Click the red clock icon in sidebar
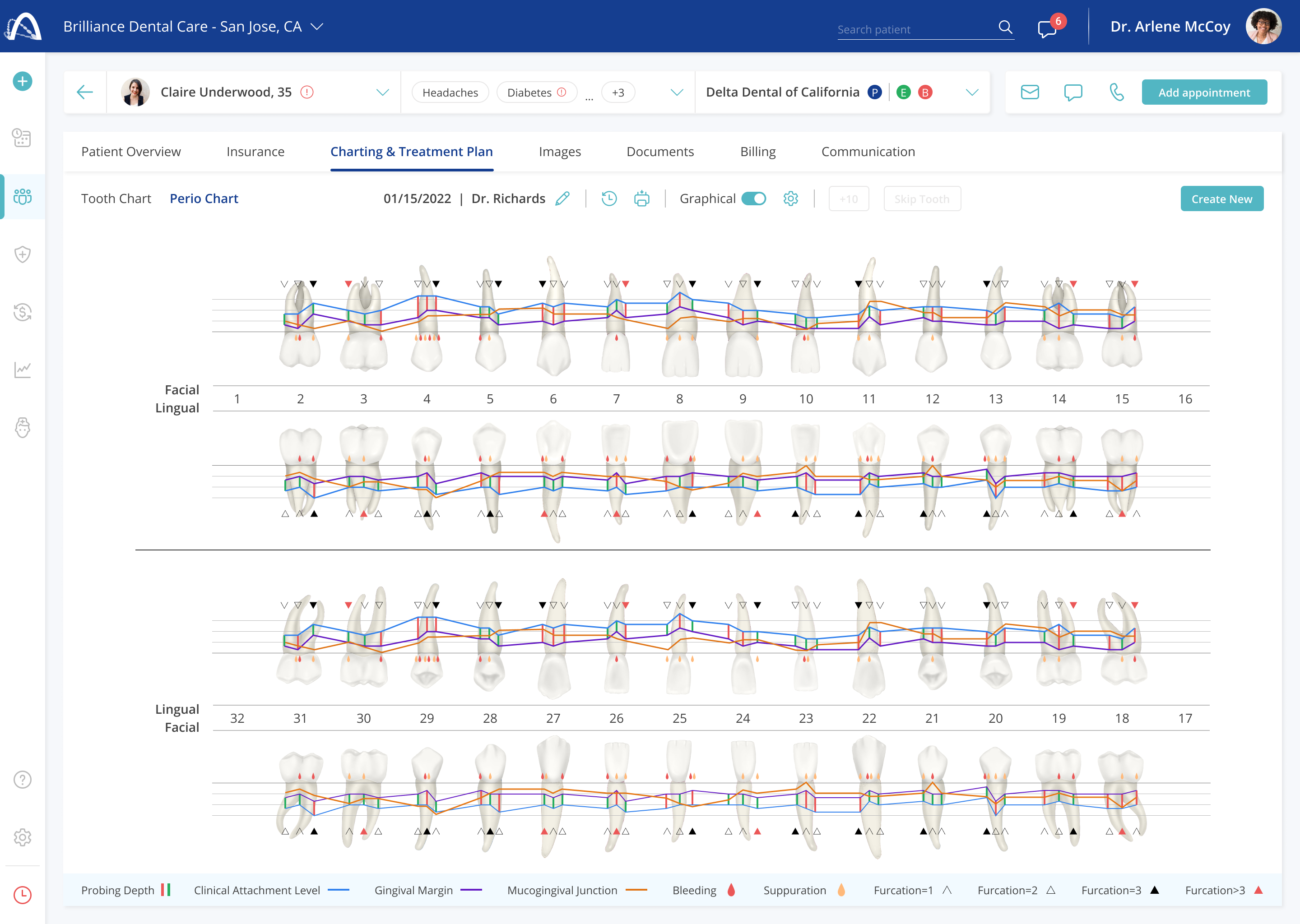1300x924 pixels. (22, 895)
